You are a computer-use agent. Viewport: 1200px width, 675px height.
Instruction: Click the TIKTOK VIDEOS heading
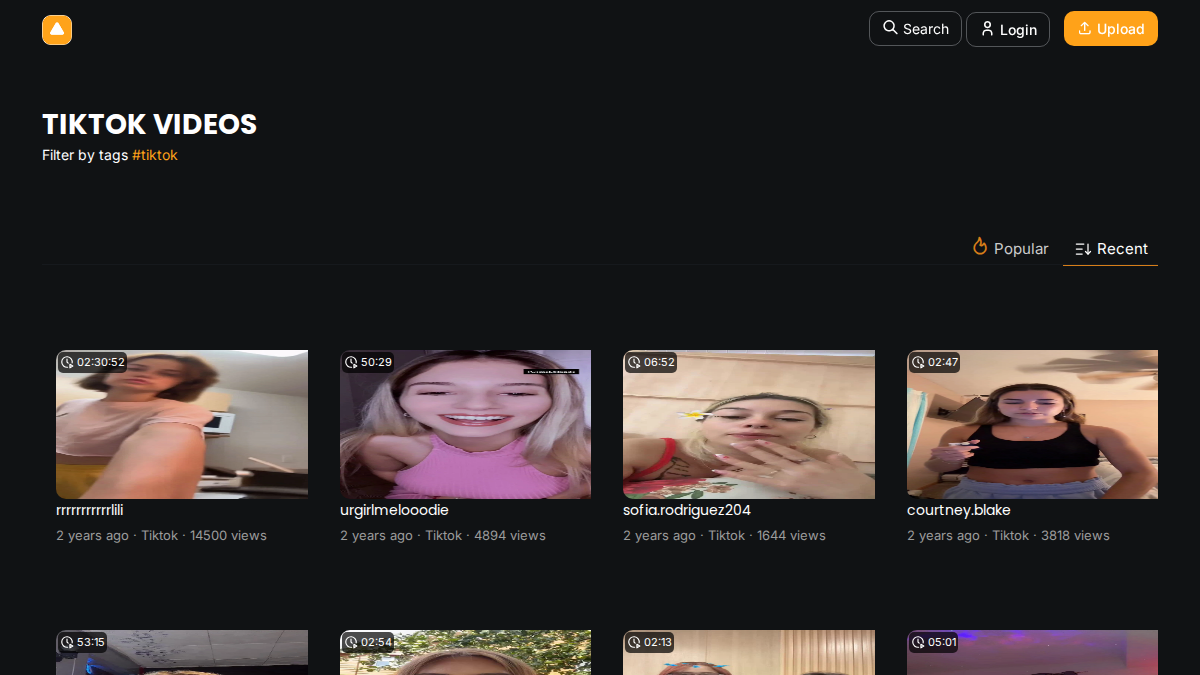pos(150,124)
